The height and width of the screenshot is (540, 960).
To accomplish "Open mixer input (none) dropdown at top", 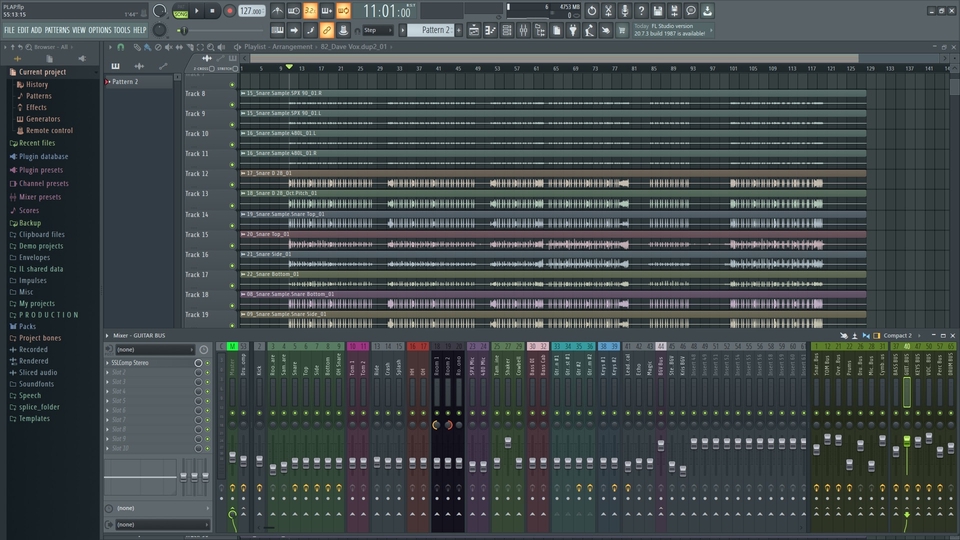I will (x=155, y=350).
